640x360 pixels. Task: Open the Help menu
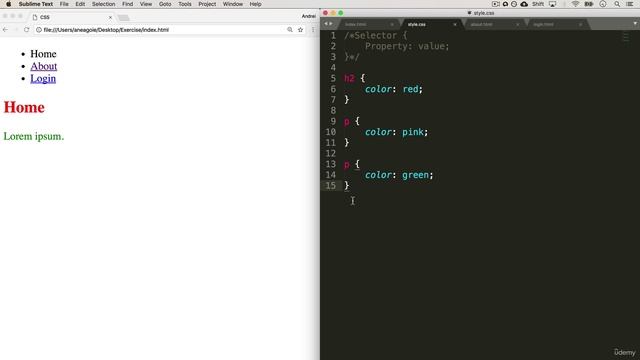click(x=256, y=4)
